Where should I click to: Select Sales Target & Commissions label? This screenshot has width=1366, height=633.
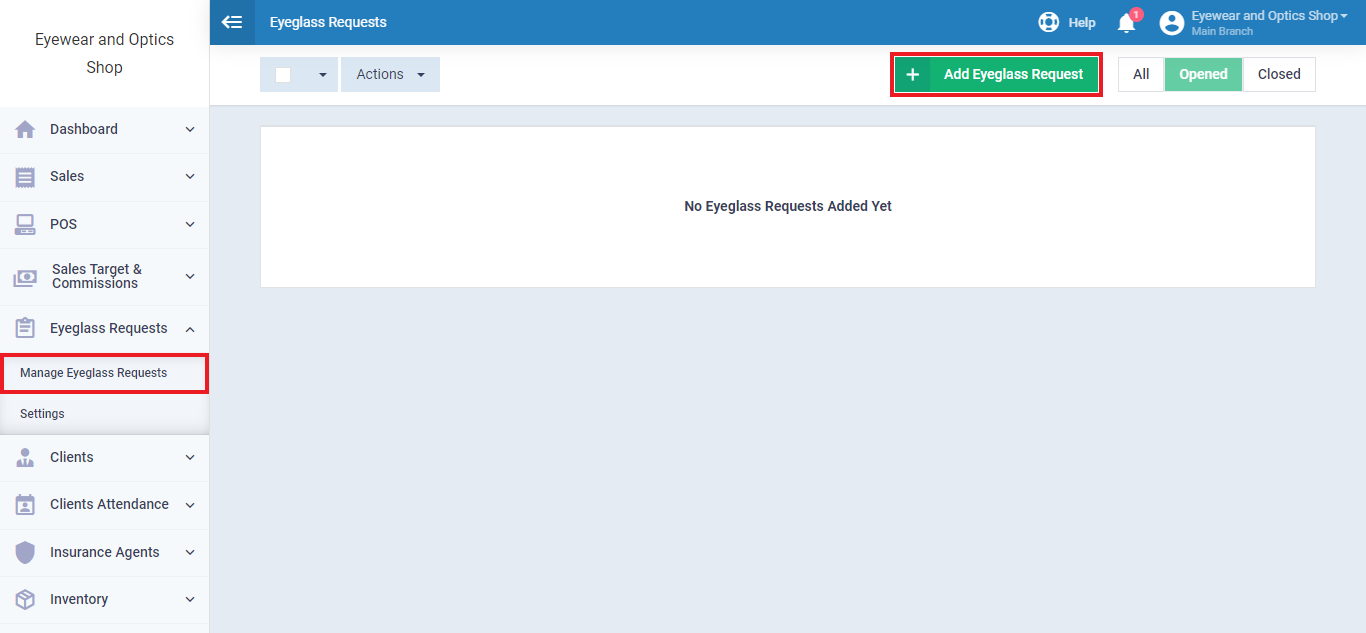point(97,276)
